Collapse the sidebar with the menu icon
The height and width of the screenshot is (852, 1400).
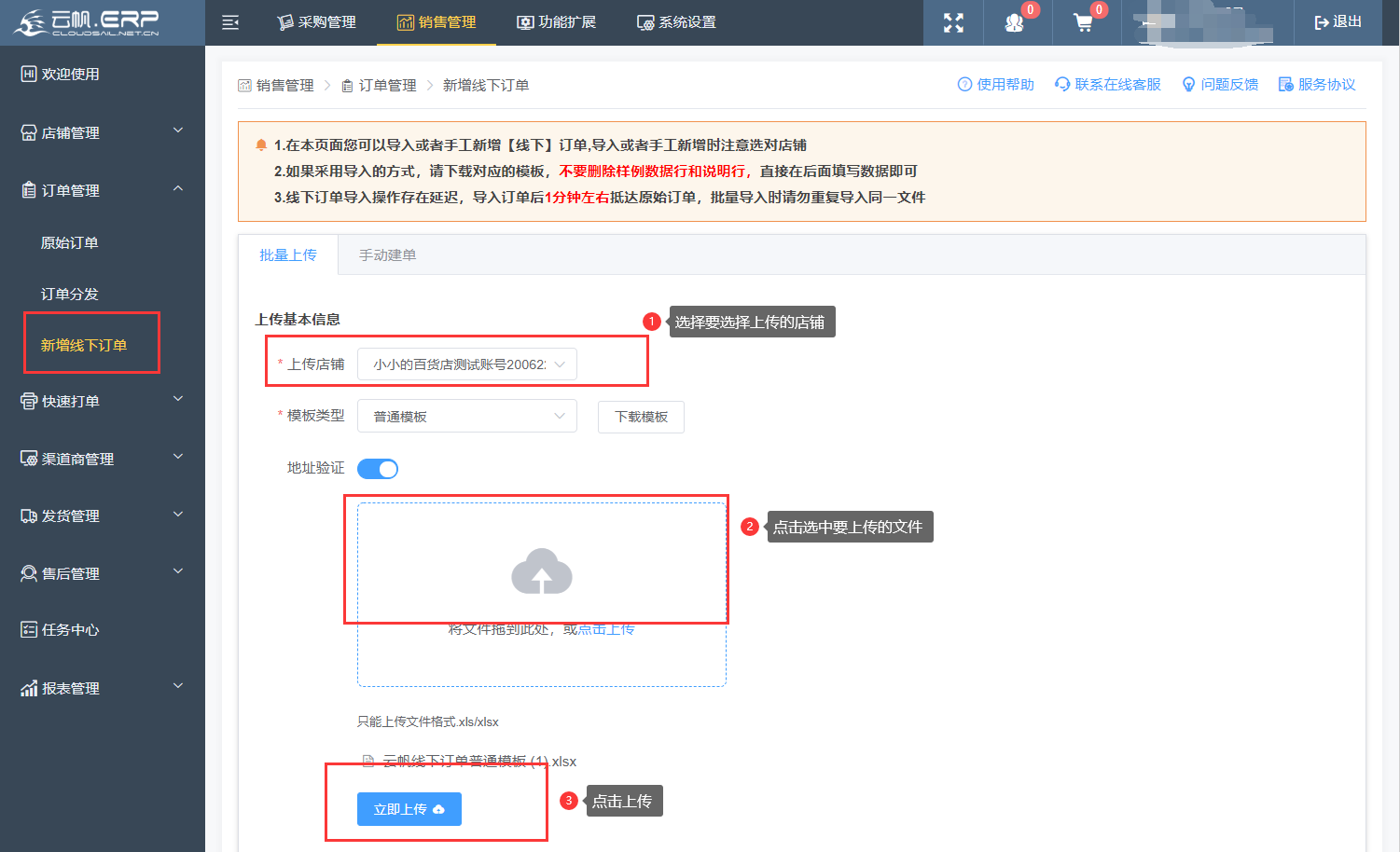coord(230,22)
